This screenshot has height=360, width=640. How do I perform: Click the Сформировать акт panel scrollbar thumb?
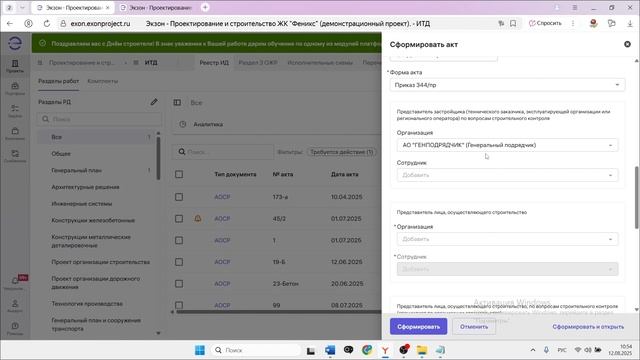(x=636, y=198)
